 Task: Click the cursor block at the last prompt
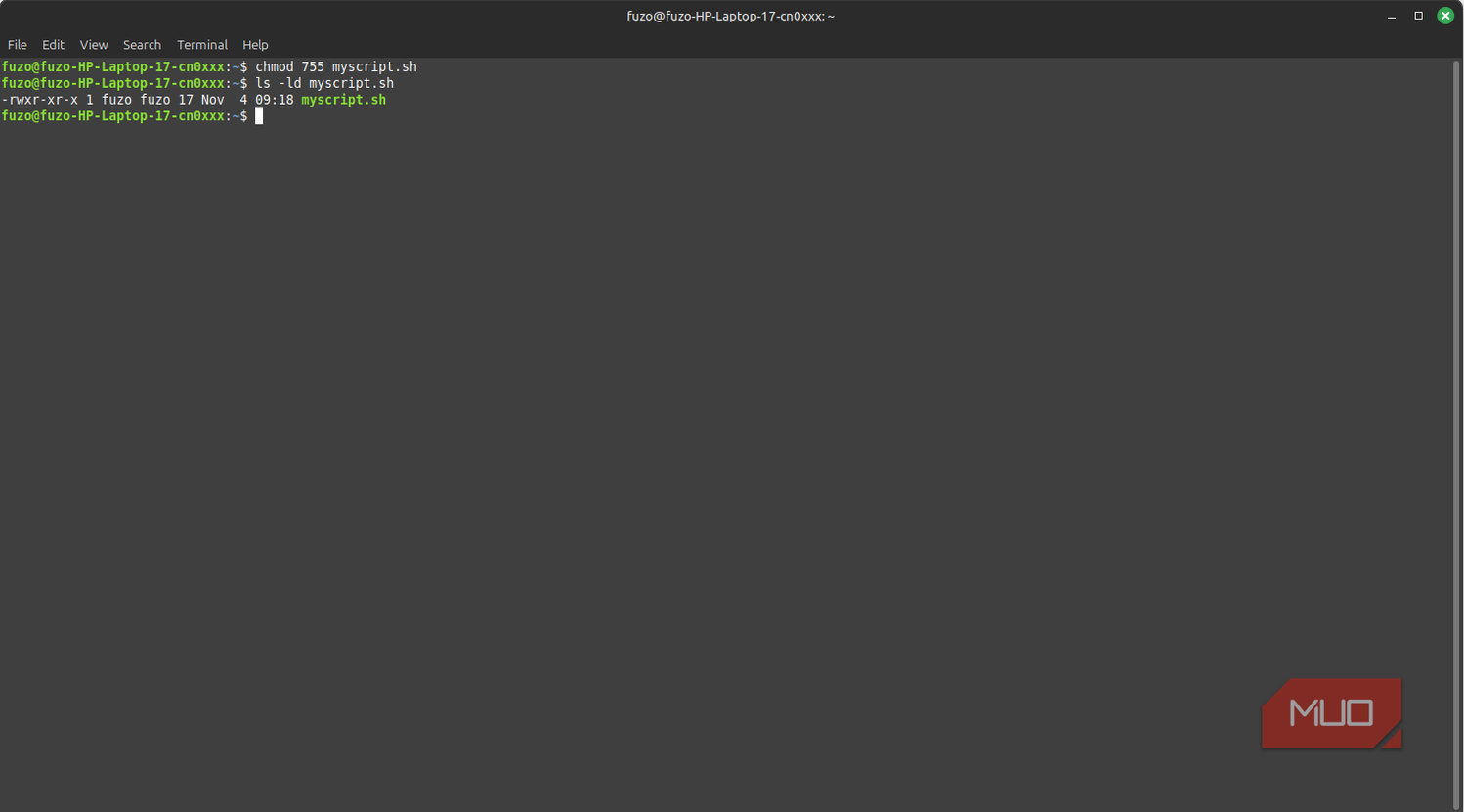coord(259,116)
